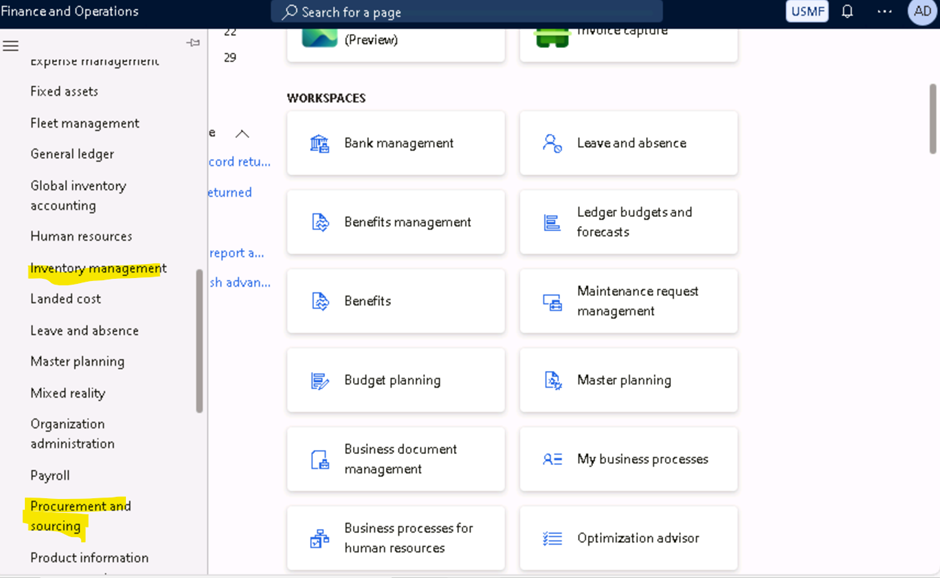The width and height of the screenshot is (940, 578).
Task: Click the truncated 'cord retu...' link
Action: (x=240, y=162)
